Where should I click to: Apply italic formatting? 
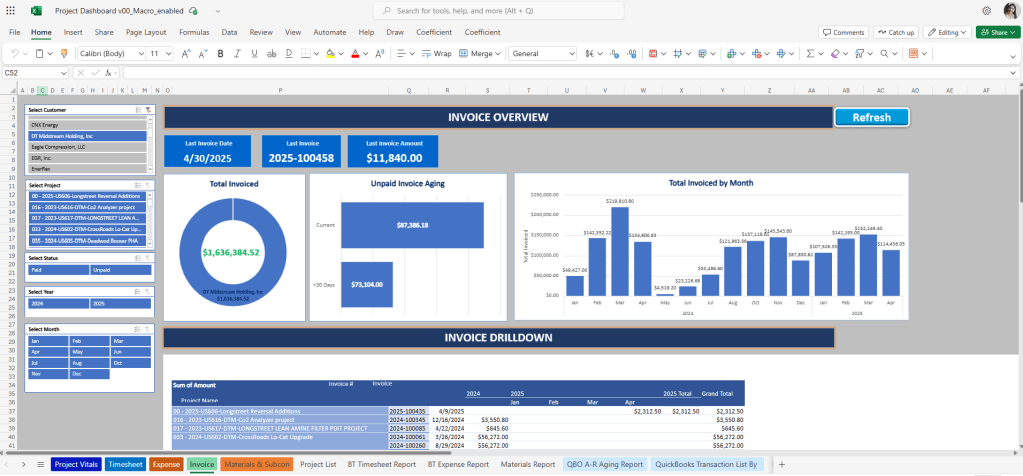tap(236, 53)
